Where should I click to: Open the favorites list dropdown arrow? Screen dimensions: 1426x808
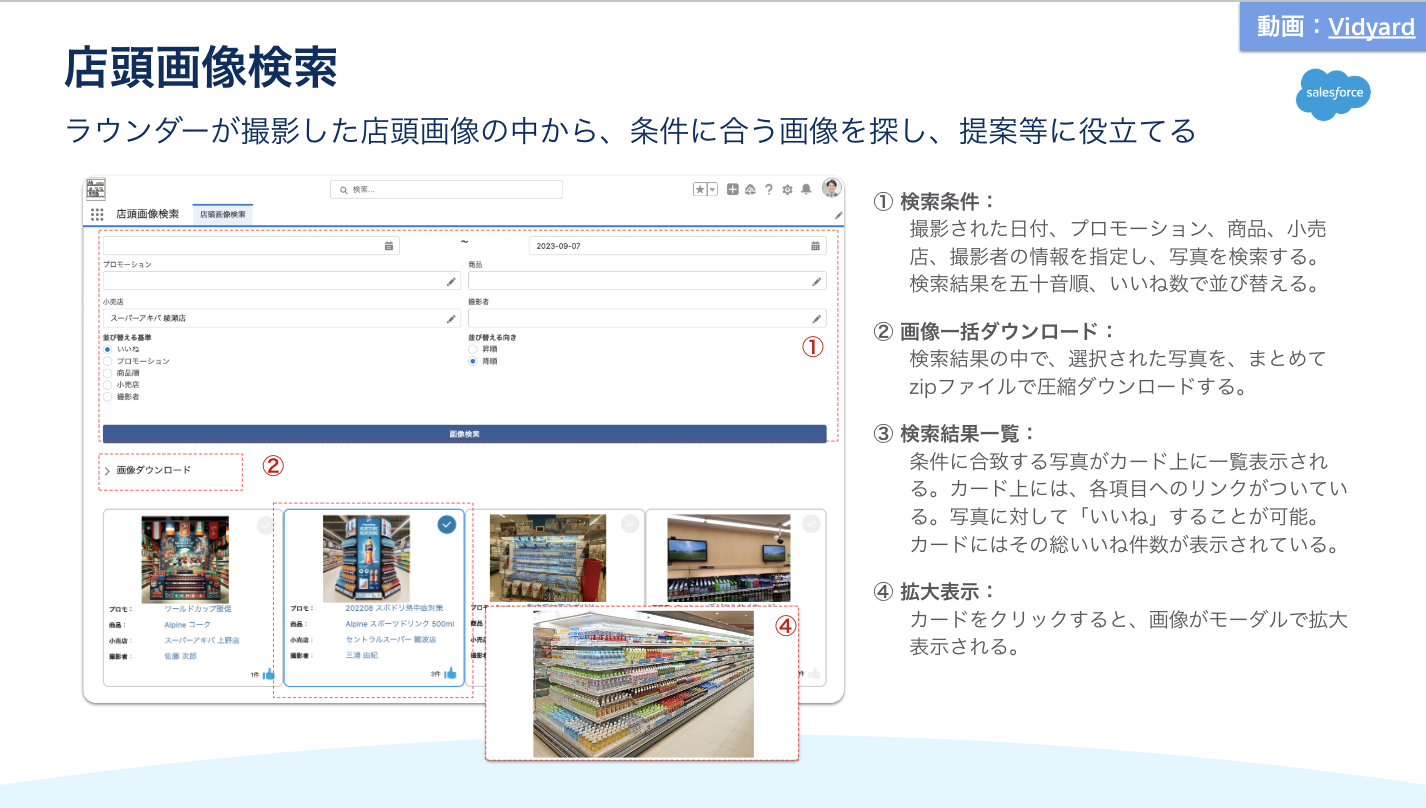pos(713,189)
